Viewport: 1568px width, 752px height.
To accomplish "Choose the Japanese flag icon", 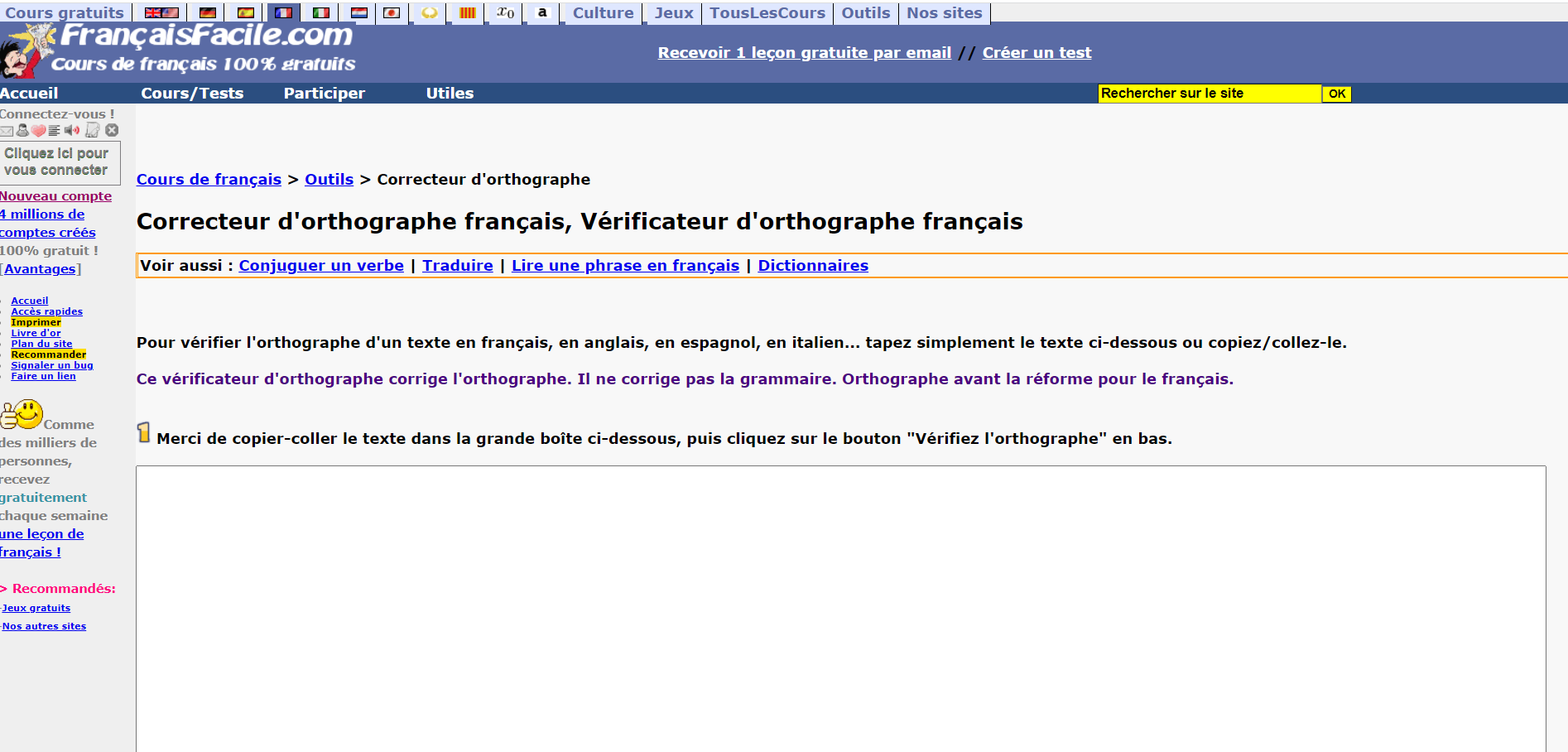I will [x=392, y=13].
